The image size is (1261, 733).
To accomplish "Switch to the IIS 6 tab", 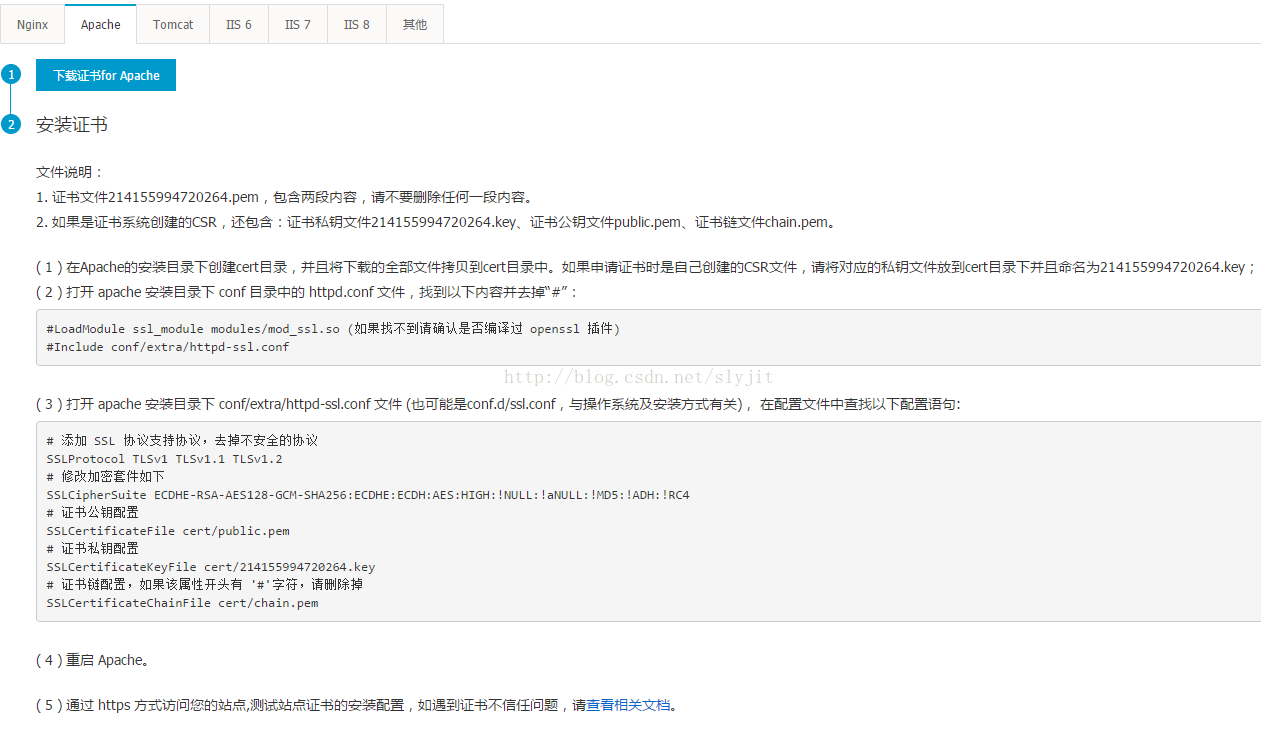I will [x=239, y=24].
